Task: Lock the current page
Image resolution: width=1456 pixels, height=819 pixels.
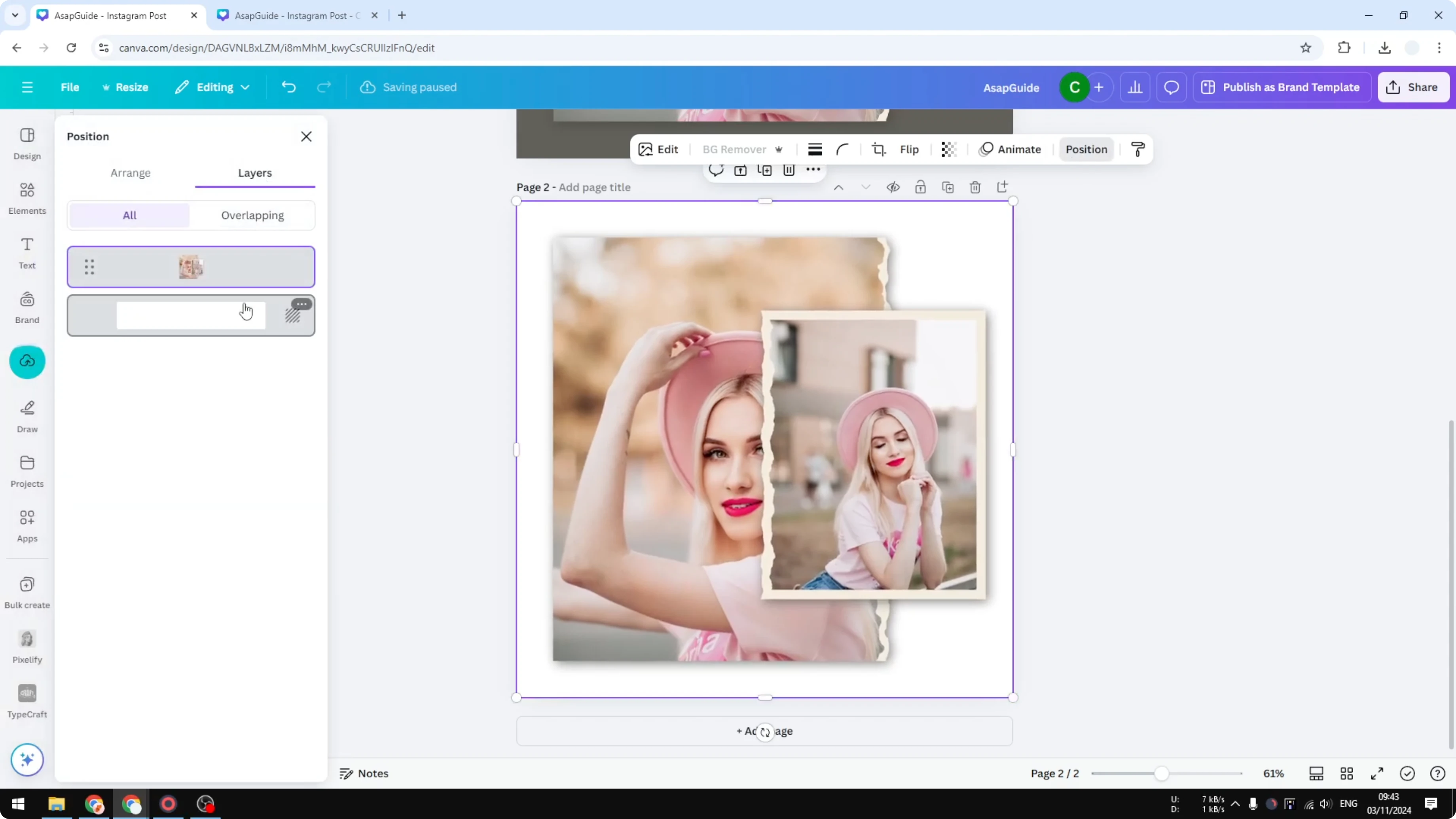Action: pos(920,186)
